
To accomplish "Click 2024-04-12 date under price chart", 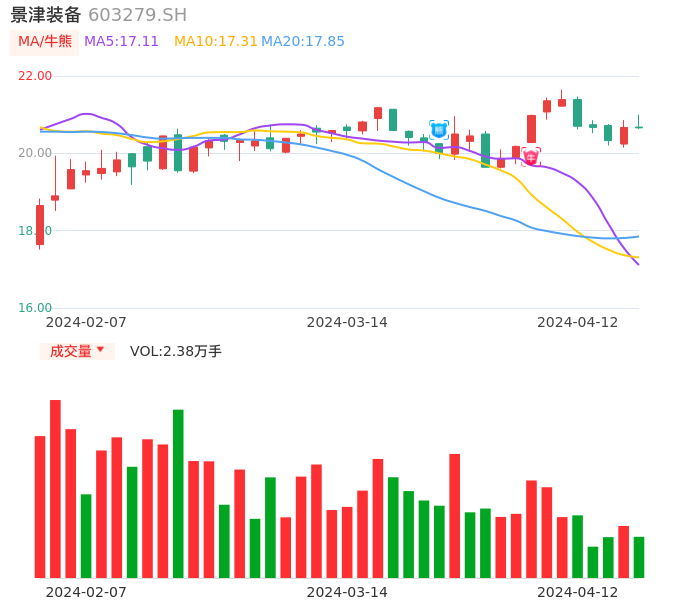I will [578, 322].
